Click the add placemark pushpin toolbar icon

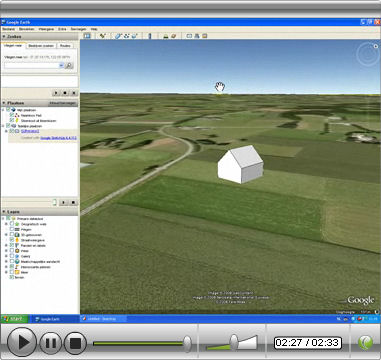tap(102, 36)
